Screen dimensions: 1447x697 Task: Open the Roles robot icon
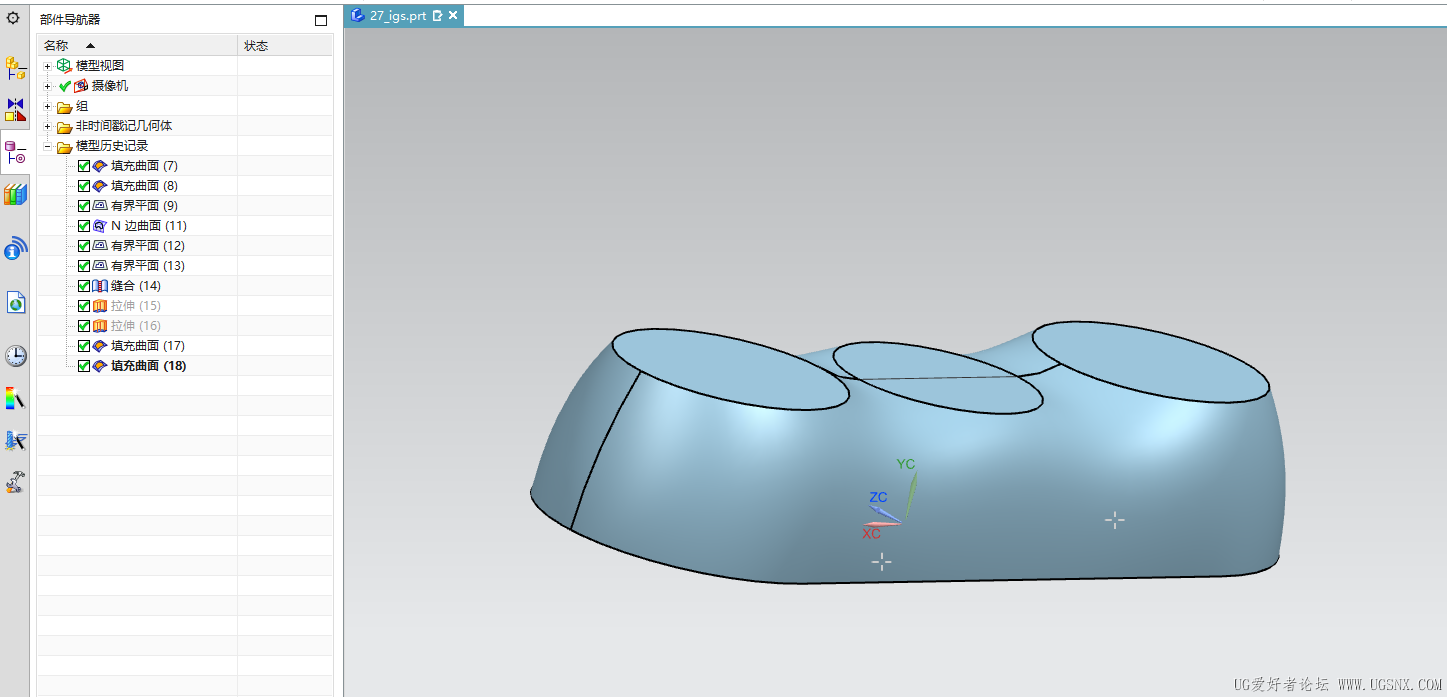(x=15, y=482)
